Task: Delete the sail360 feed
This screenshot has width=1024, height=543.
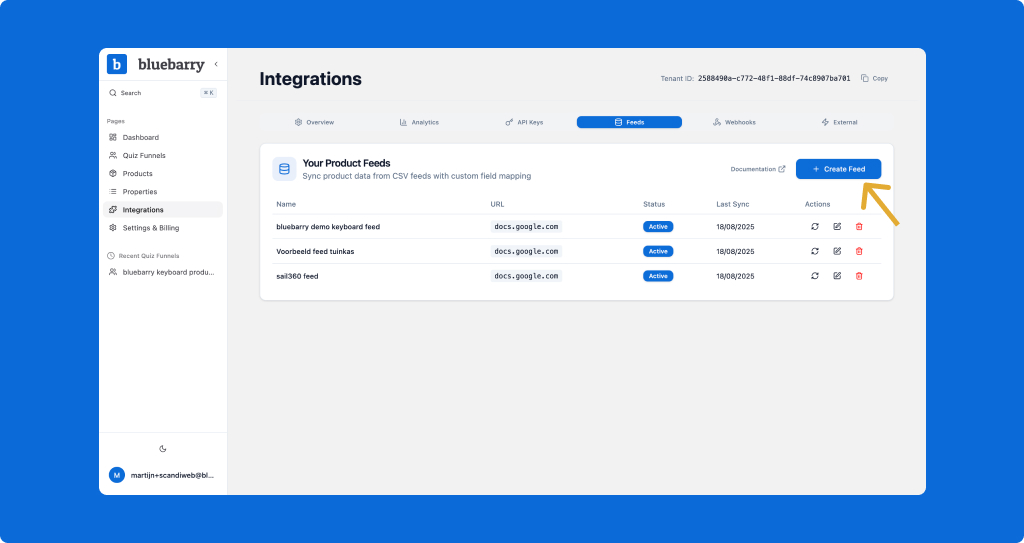Action: pos(859,276)
